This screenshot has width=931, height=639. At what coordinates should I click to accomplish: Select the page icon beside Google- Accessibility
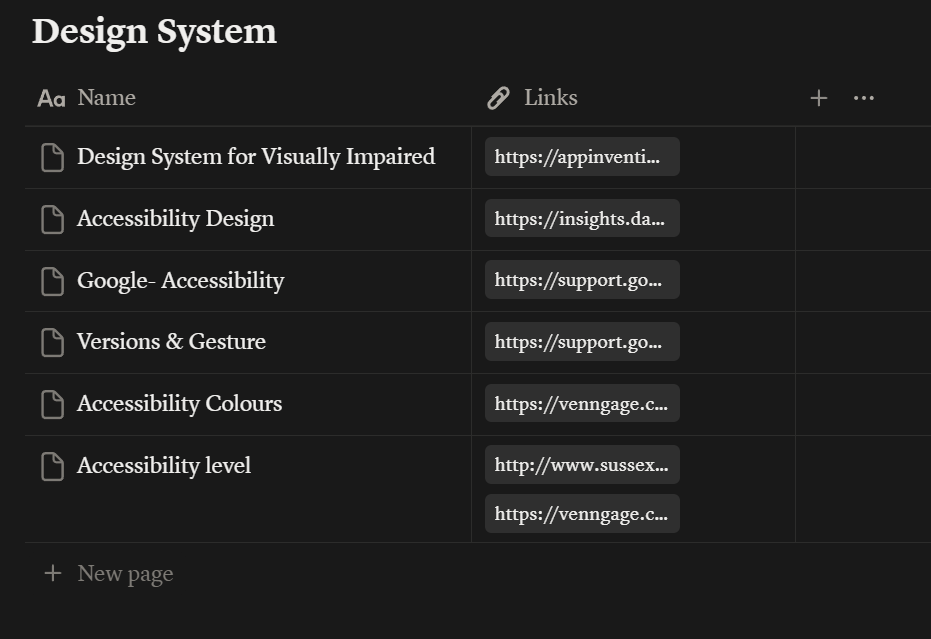click(52, 280)
